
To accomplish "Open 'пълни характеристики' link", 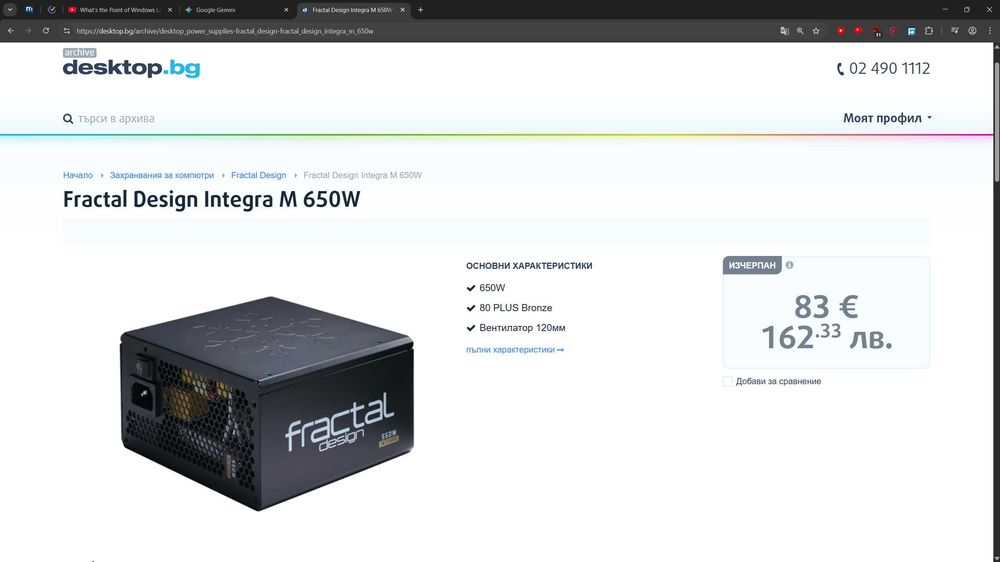I will 515,350.
